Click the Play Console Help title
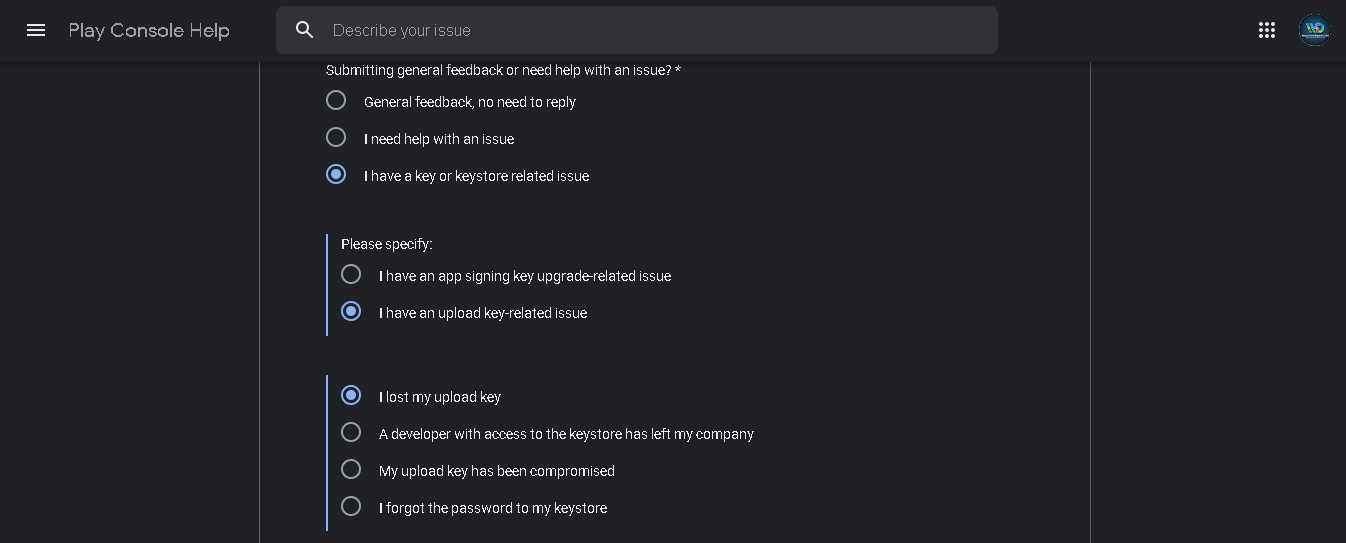 click(x=149, y=30)
